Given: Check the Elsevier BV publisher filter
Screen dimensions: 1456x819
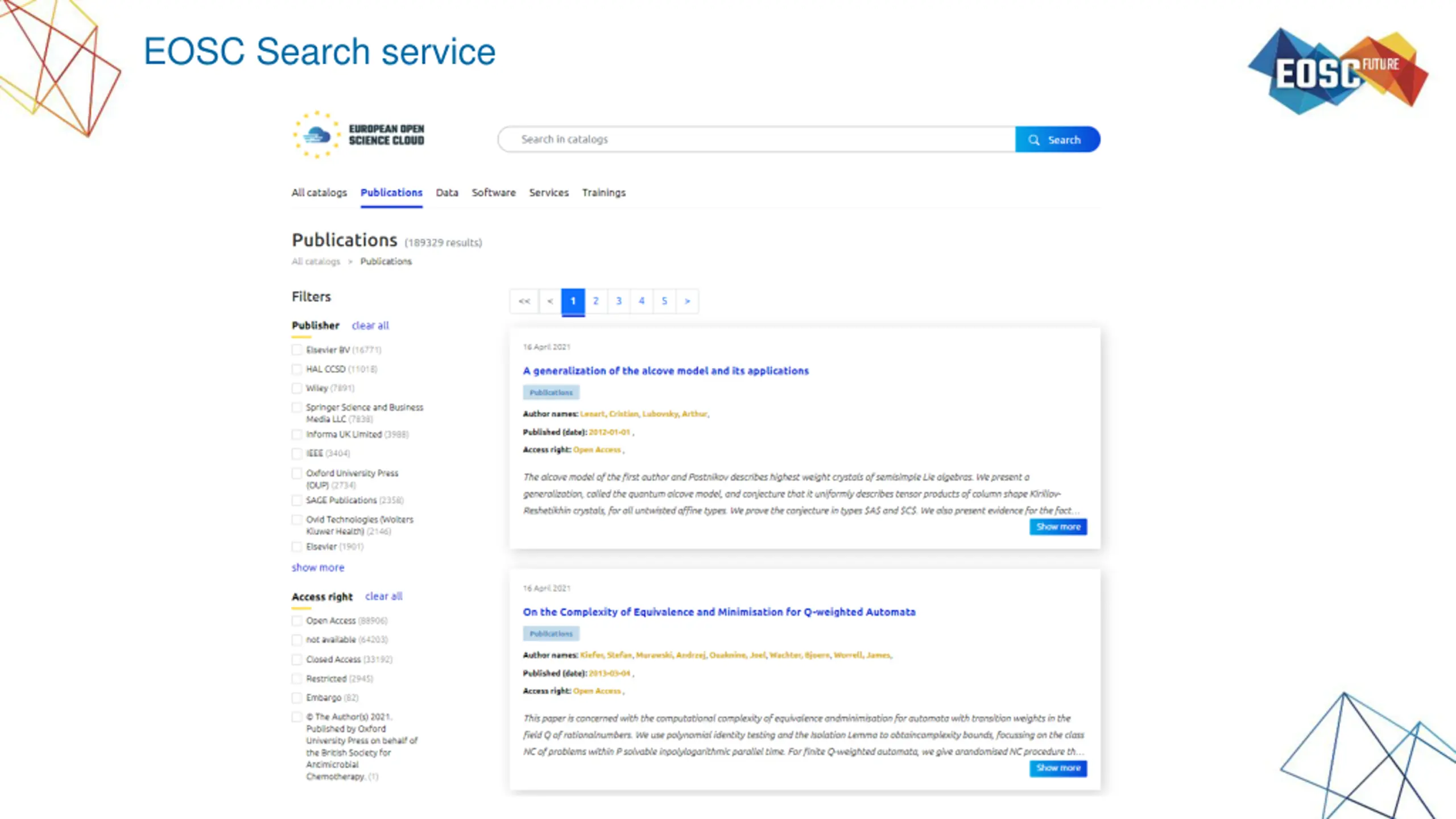Looking at the screenshot, I should 297,350.
